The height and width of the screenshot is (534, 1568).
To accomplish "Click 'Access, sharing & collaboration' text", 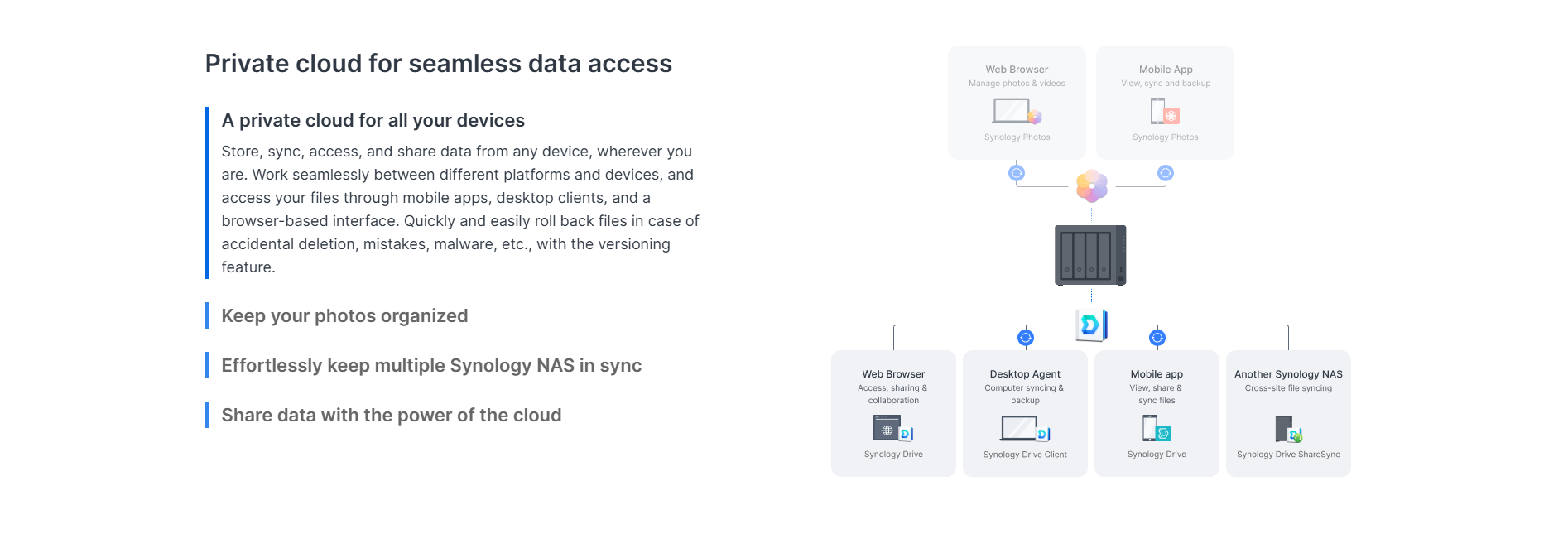I will (x=893, y=394).
